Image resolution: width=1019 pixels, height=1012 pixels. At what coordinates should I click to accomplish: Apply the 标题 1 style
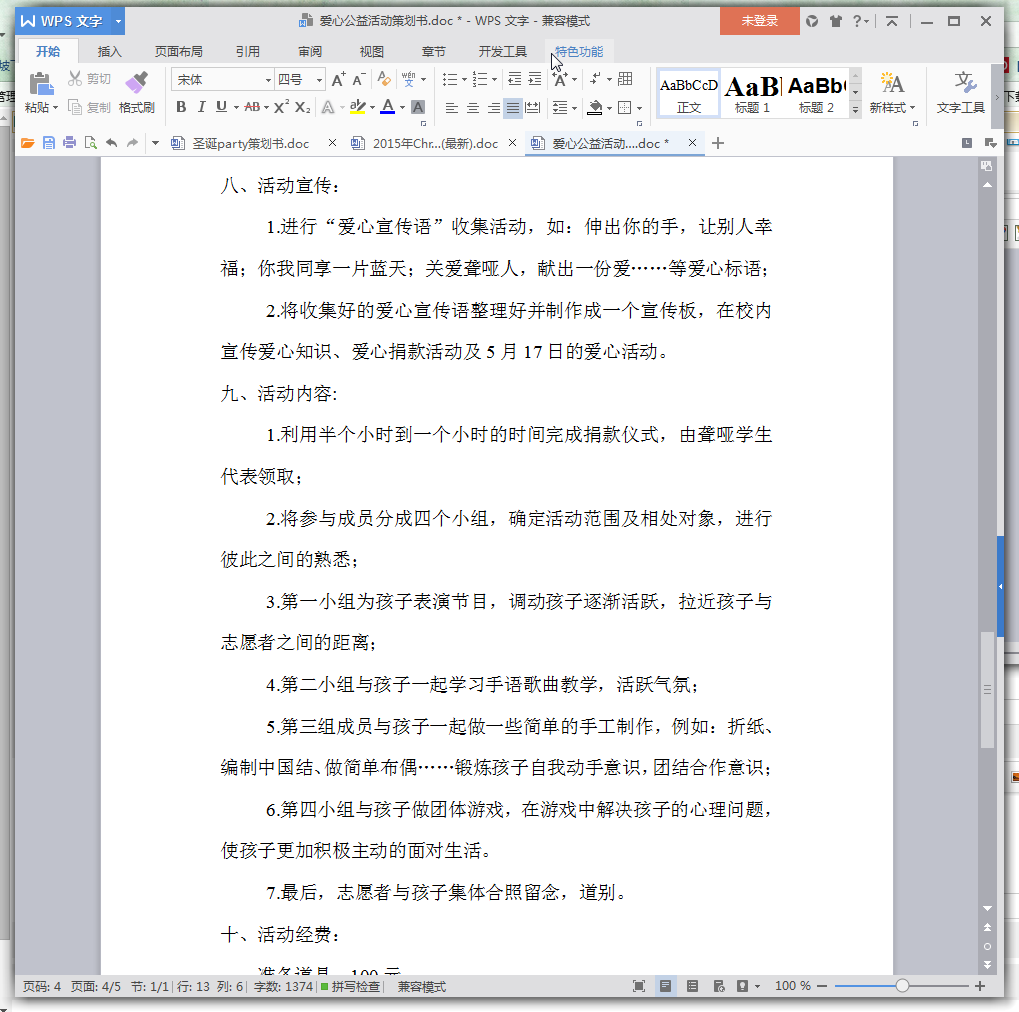[753, 94]
